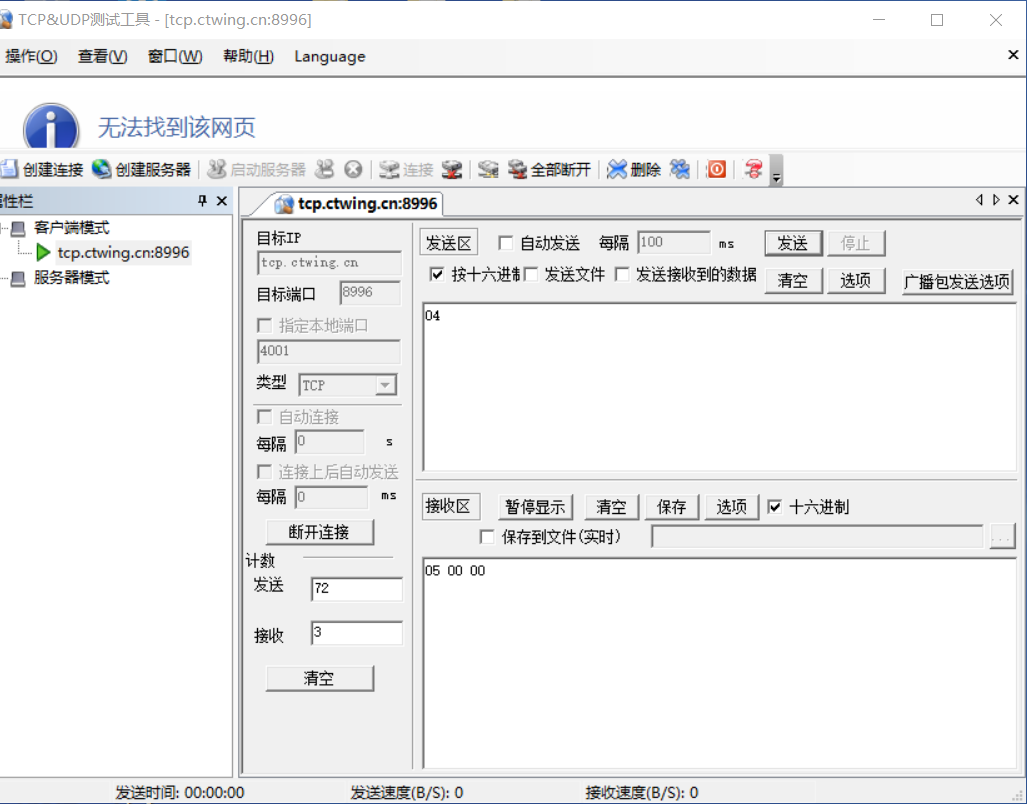Switch to the tcp.ctwing.cn:8996 tab
Image resolution: width=1027 pixels, height=804 pixels.
pos(355,203)
